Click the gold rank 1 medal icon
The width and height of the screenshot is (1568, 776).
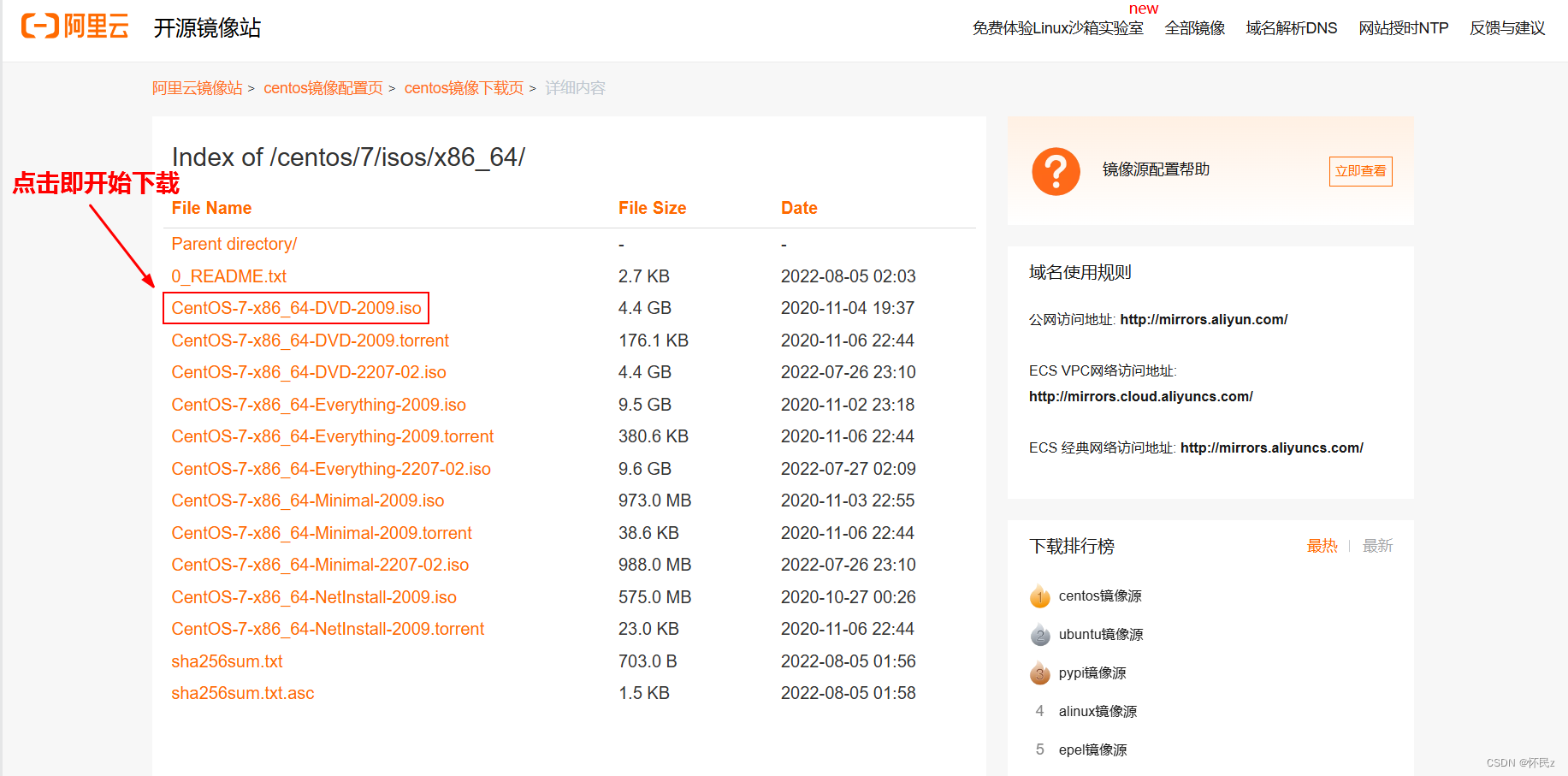pyautogui.click(x=1039, y=596)
